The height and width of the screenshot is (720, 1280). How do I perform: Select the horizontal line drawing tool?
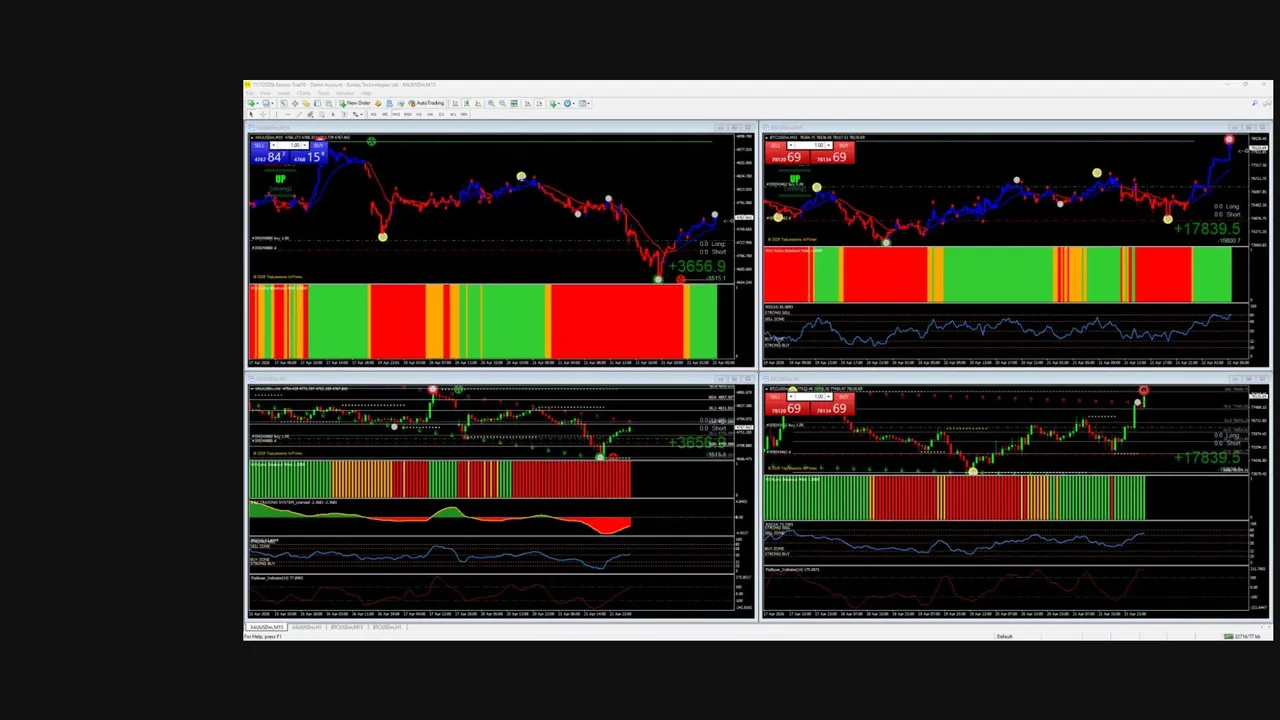coord(288,114)
